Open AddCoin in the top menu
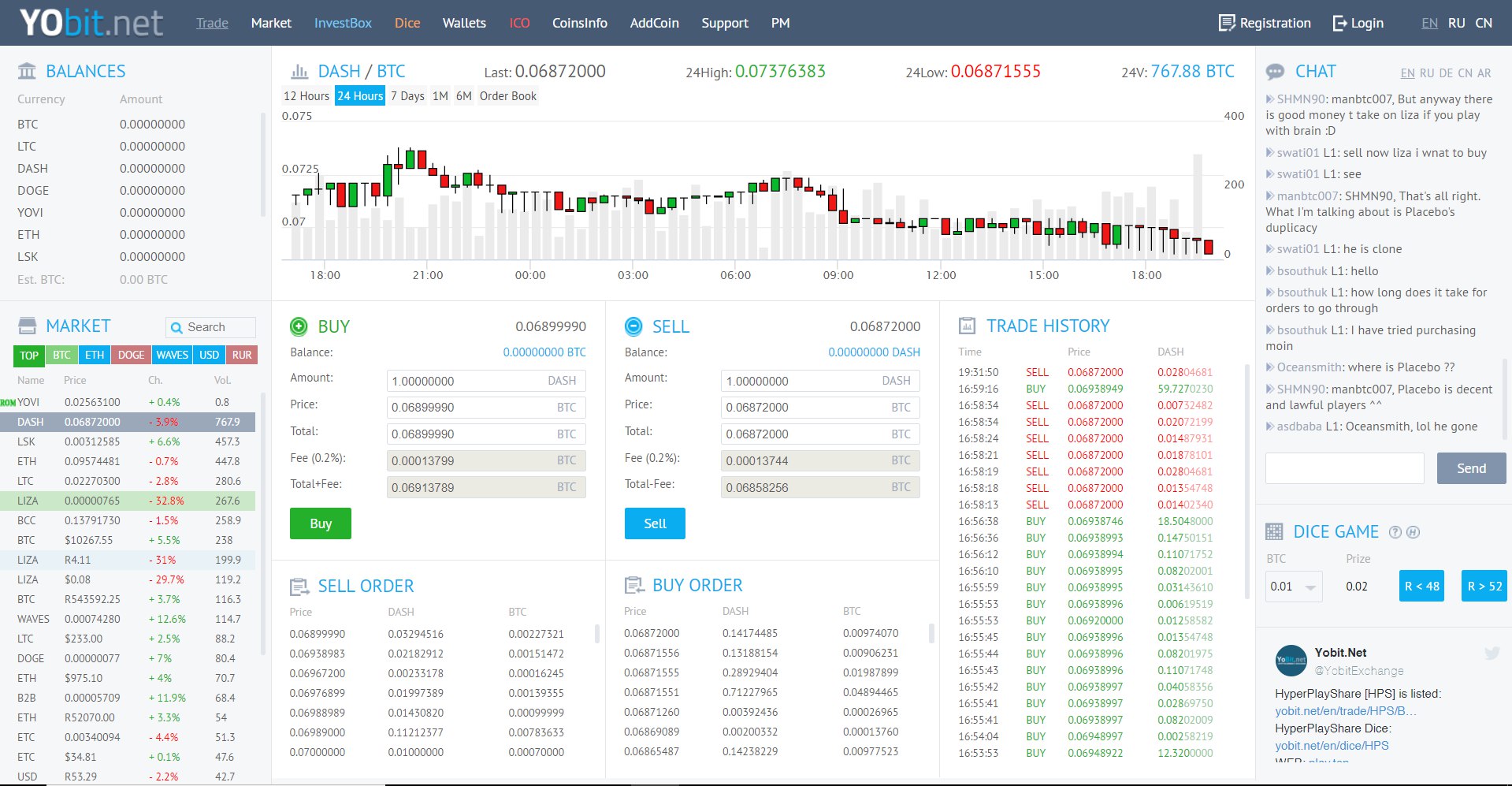The width and height of the screenshot is (1512, 786). 655,23
